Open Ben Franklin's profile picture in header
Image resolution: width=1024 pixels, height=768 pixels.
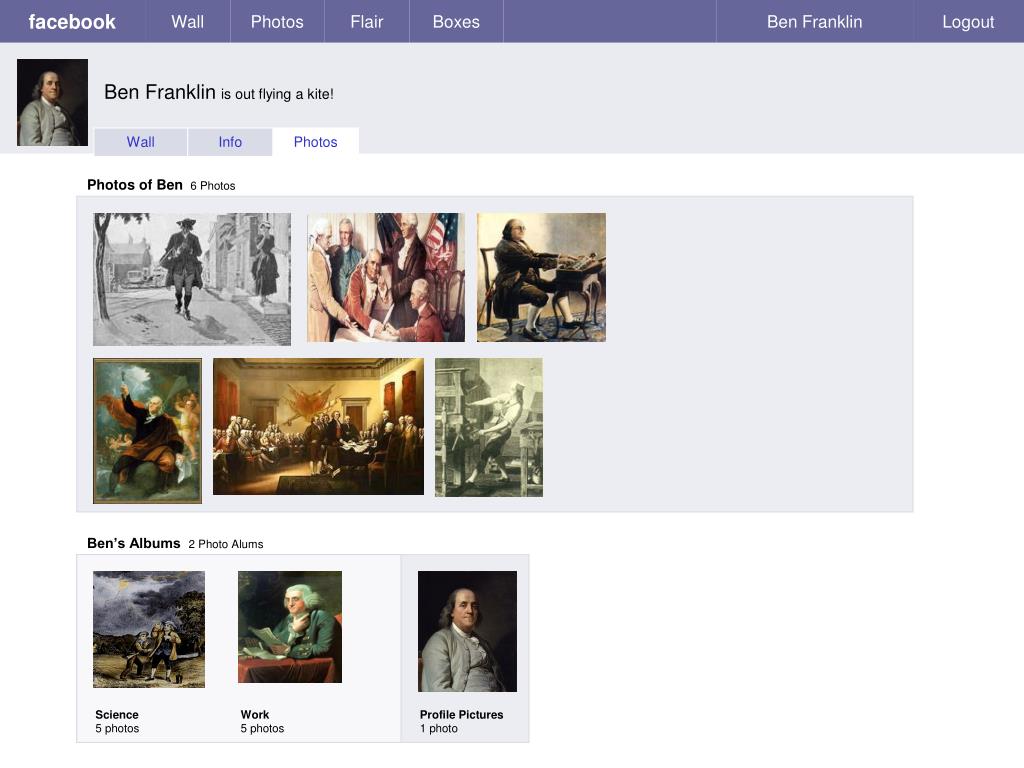click(52, 102)
